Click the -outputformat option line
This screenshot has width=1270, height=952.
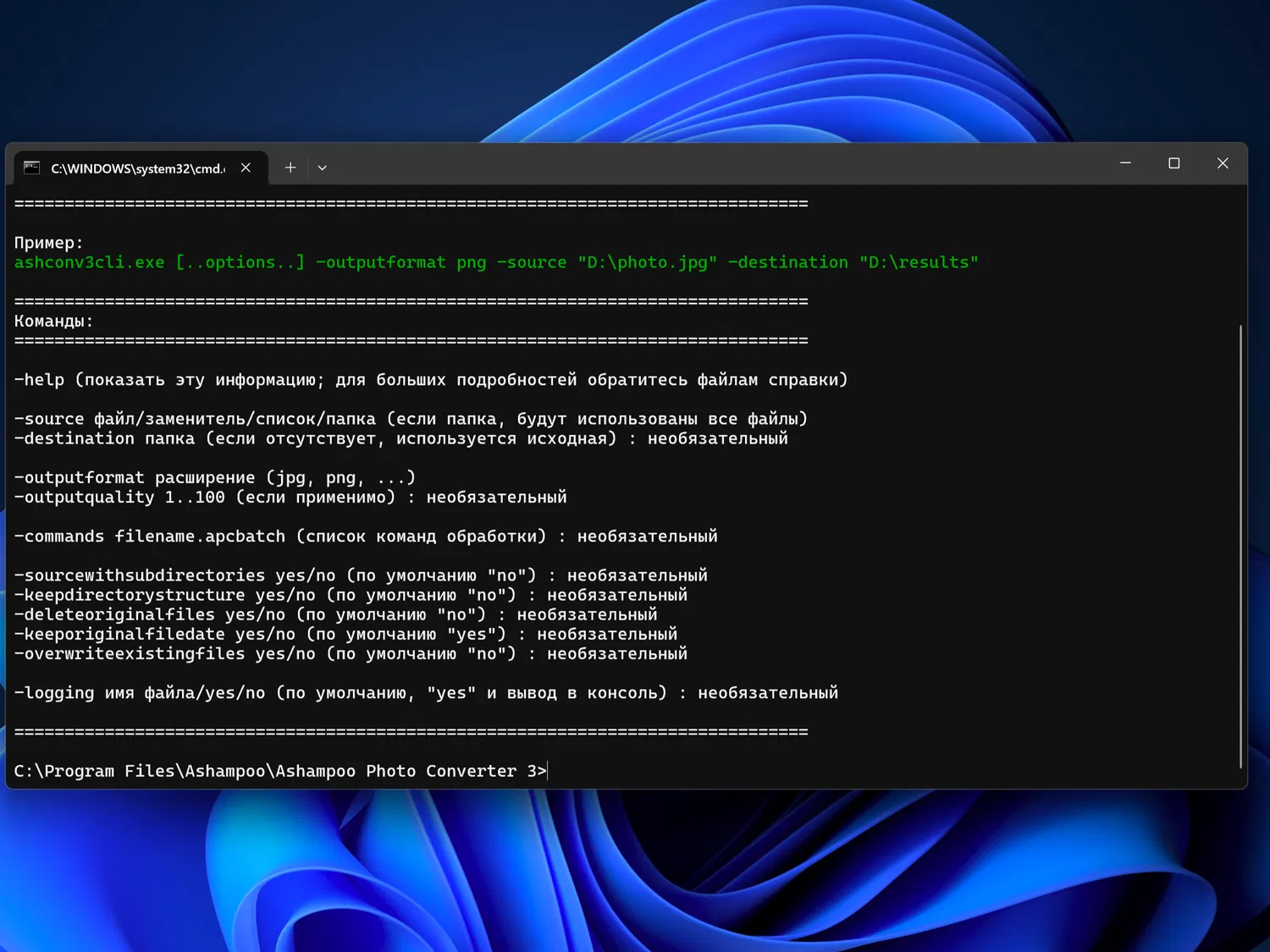(215, 478)
